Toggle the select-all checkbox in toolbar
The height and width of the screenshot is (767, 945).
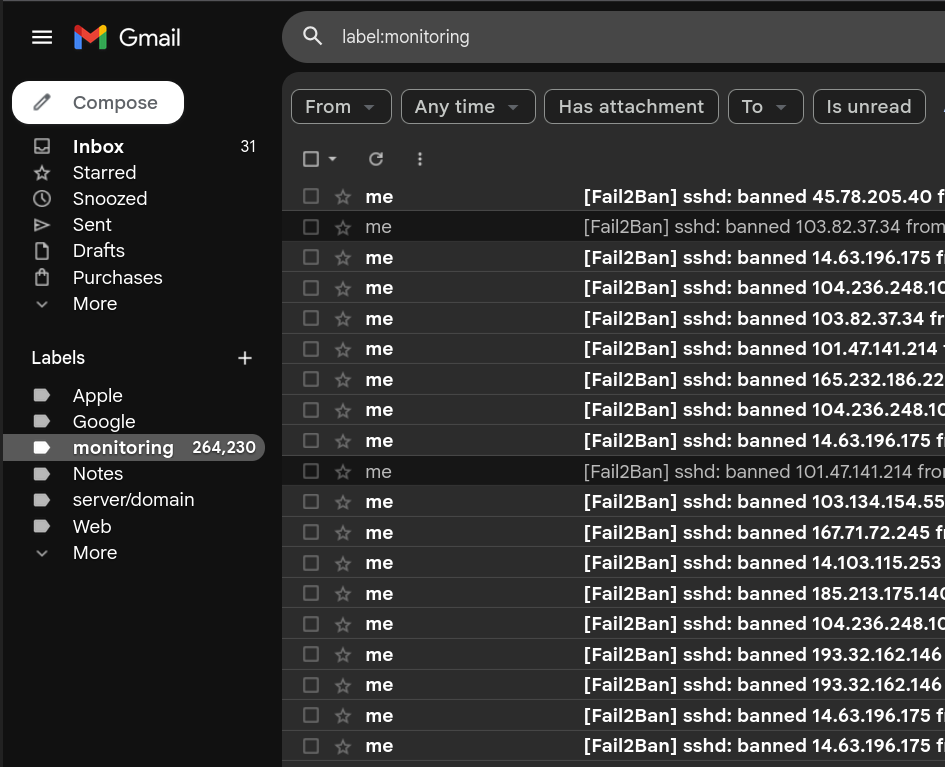311,159
